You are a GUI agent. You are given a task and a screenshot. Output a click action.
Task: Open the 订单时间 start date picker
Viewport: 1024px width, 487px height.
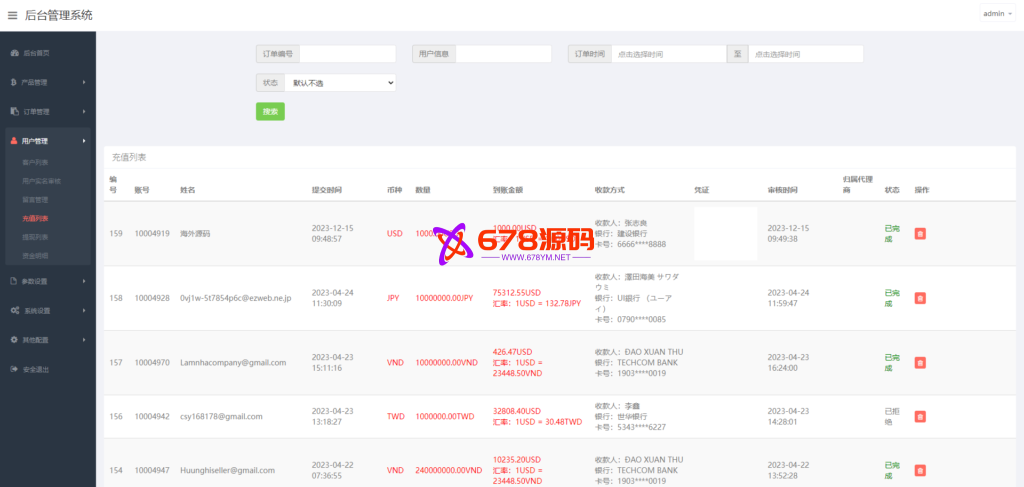[669, 54]
